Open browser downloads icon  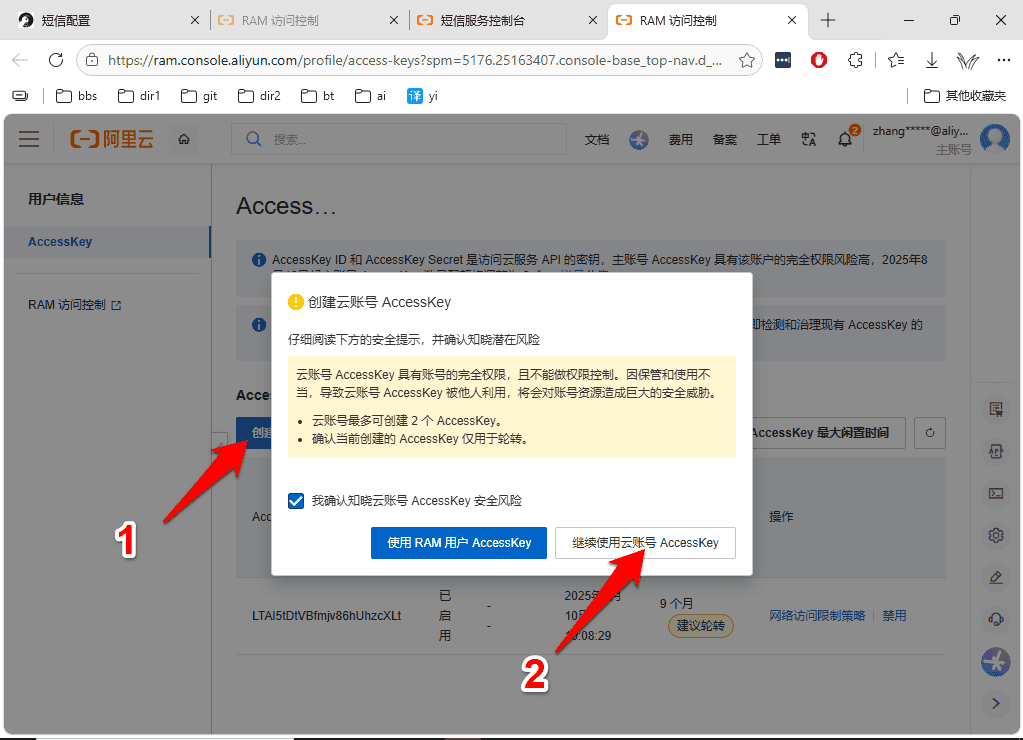(932, 61)
